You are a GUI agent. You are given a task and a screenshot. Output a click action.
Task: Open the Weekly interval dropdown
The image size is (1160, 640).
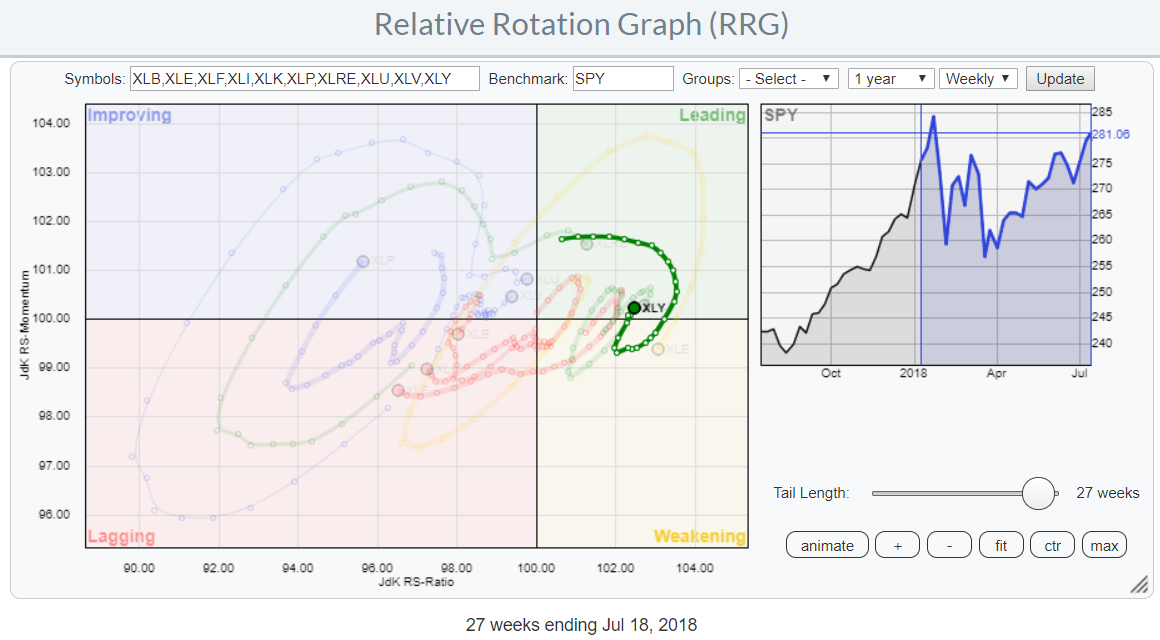979,79
